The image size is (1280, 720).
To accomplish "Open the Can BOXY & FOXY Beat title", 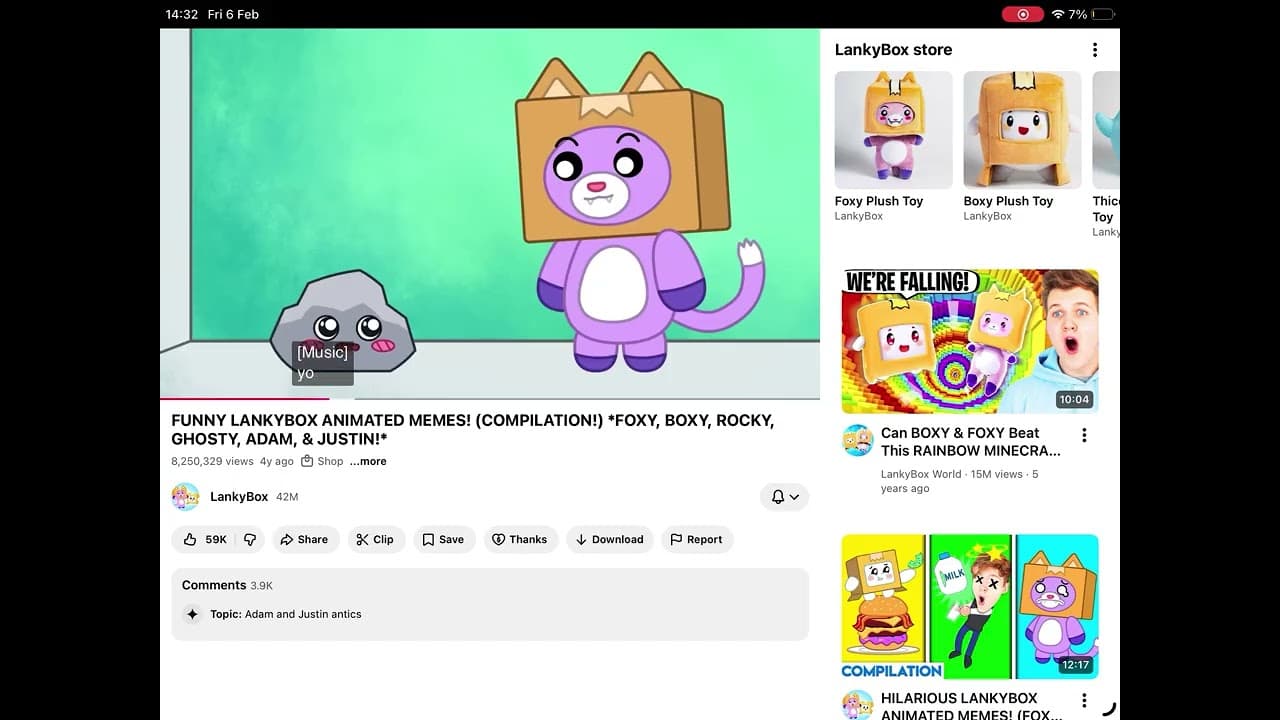I will pos(970,442).
